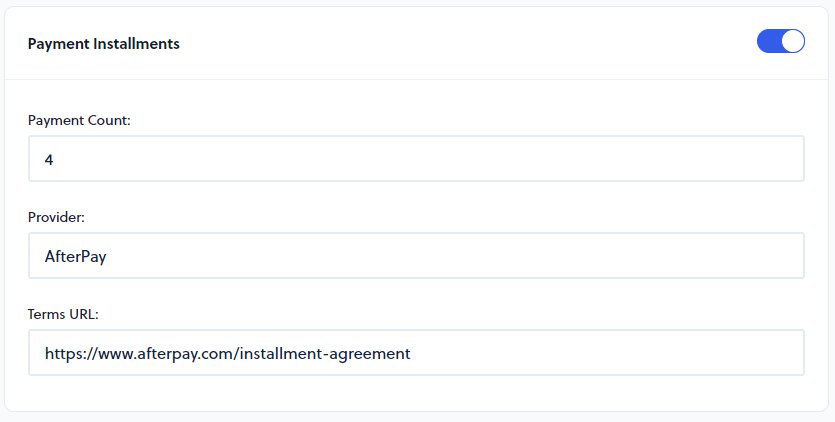Screen dimensions: 835x422
Task: Disable the Payment Installments toggle
Action: [x=781, y=41]
